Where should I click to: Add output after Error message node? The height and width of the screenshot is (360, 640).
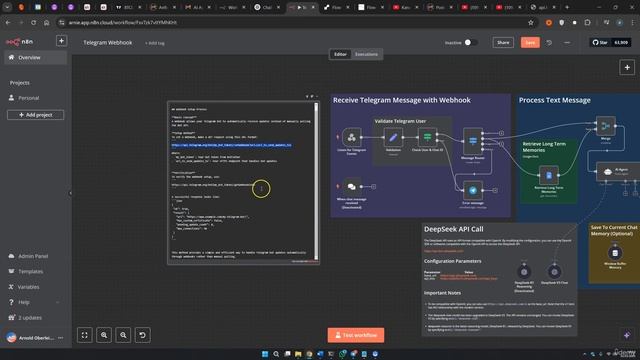pyautogui.click(x=495, y=190)
